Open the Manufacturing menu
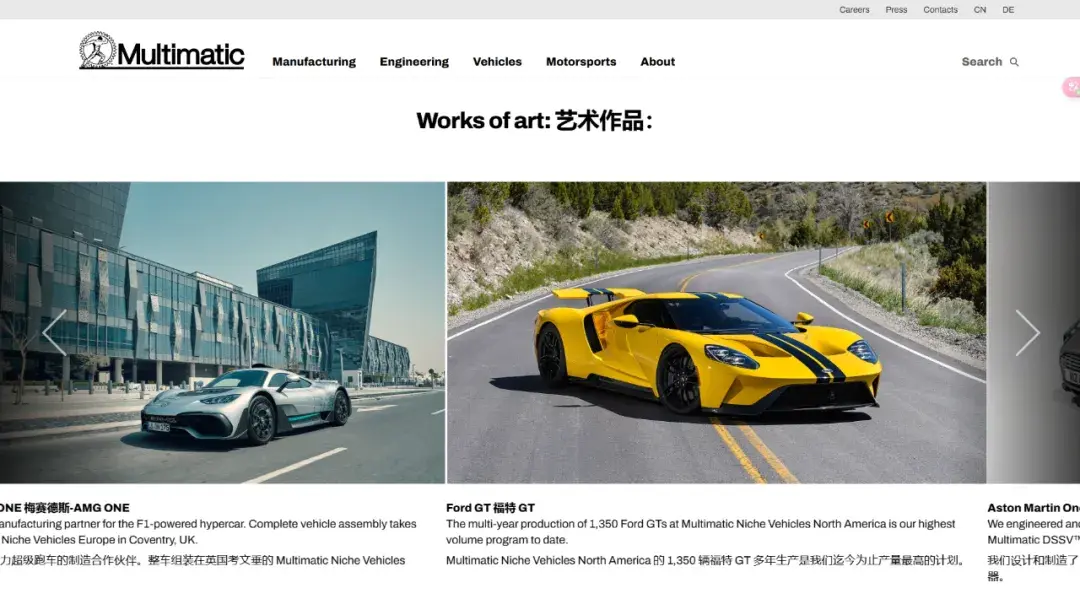 click(x=314, y=62)
